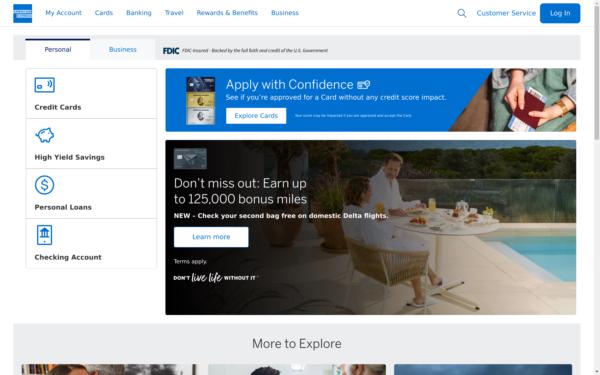This screenshot has width=600, height=375.
Task: Click the bank building Checking Account icon
Action: pyautogui.click(x=44, y=235)
